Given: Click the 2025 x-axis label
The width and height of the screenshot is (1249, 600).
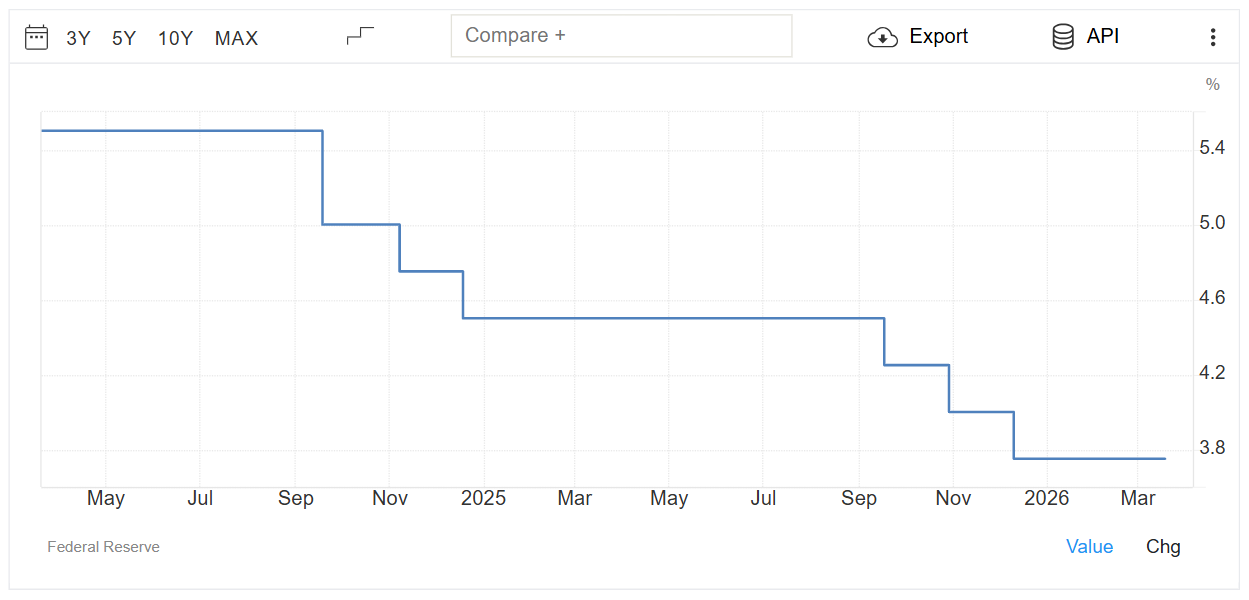Looking at the screenshot, I should [x=483, y=498].
